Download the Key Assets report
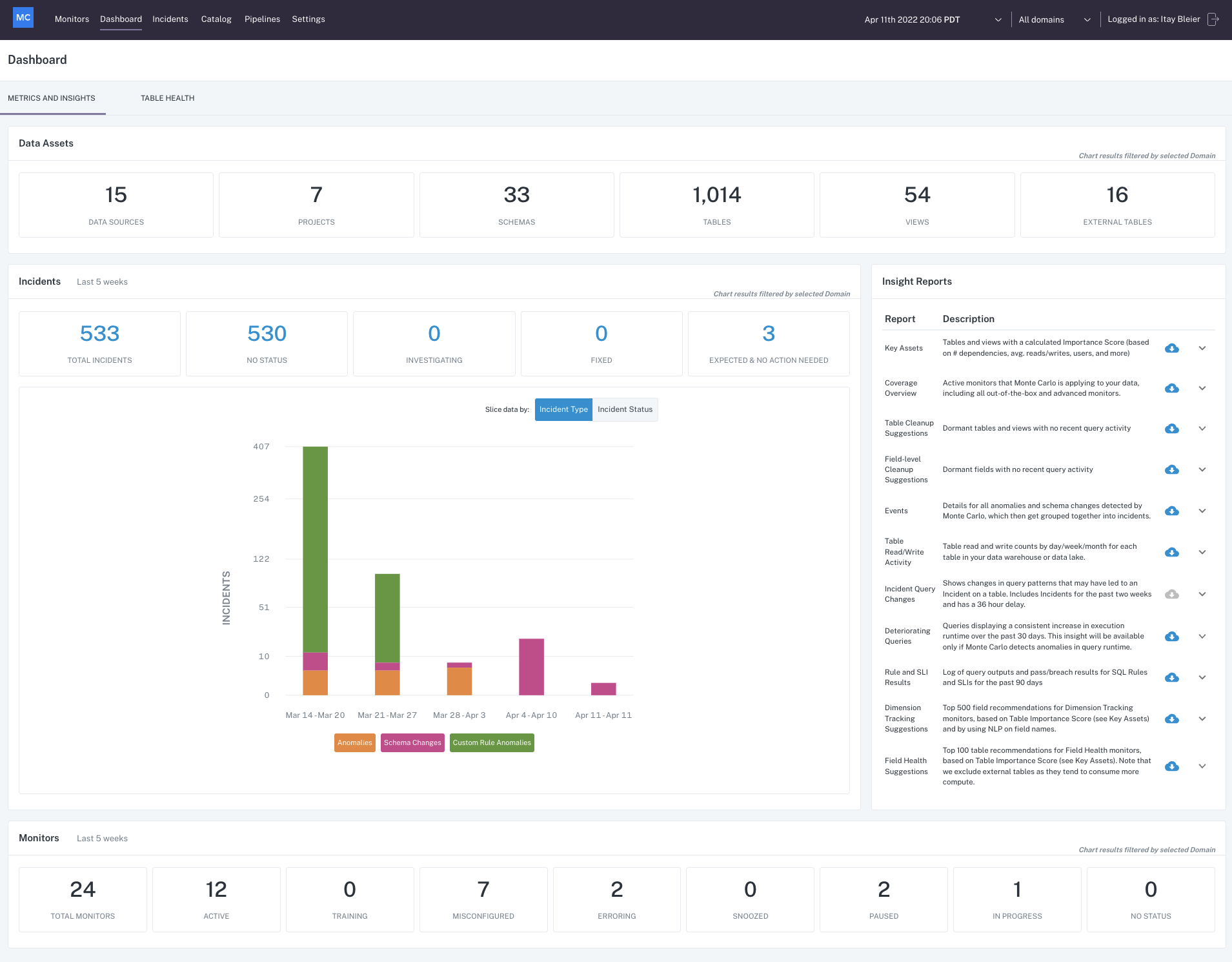1232x962 pixels. [1172, 348]
